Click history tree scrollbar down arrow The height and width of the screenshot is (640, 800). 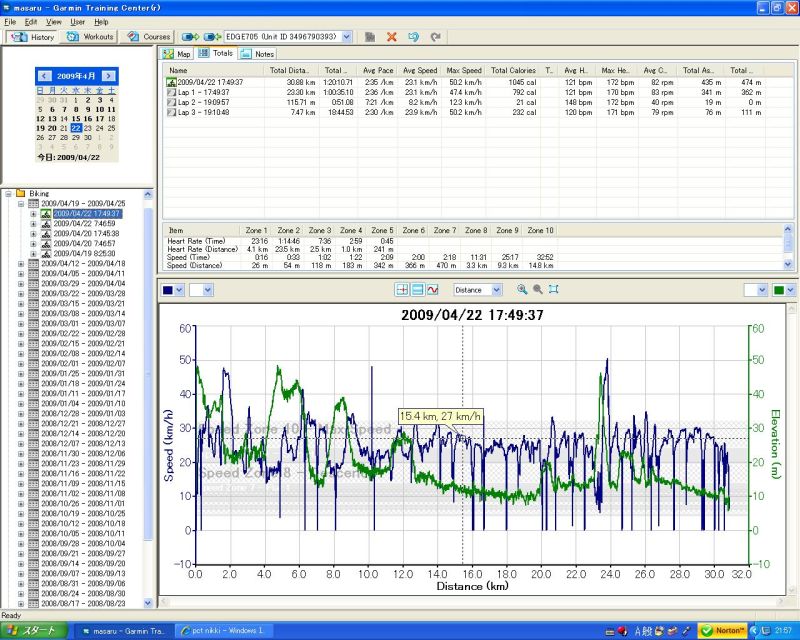(148, 603)
